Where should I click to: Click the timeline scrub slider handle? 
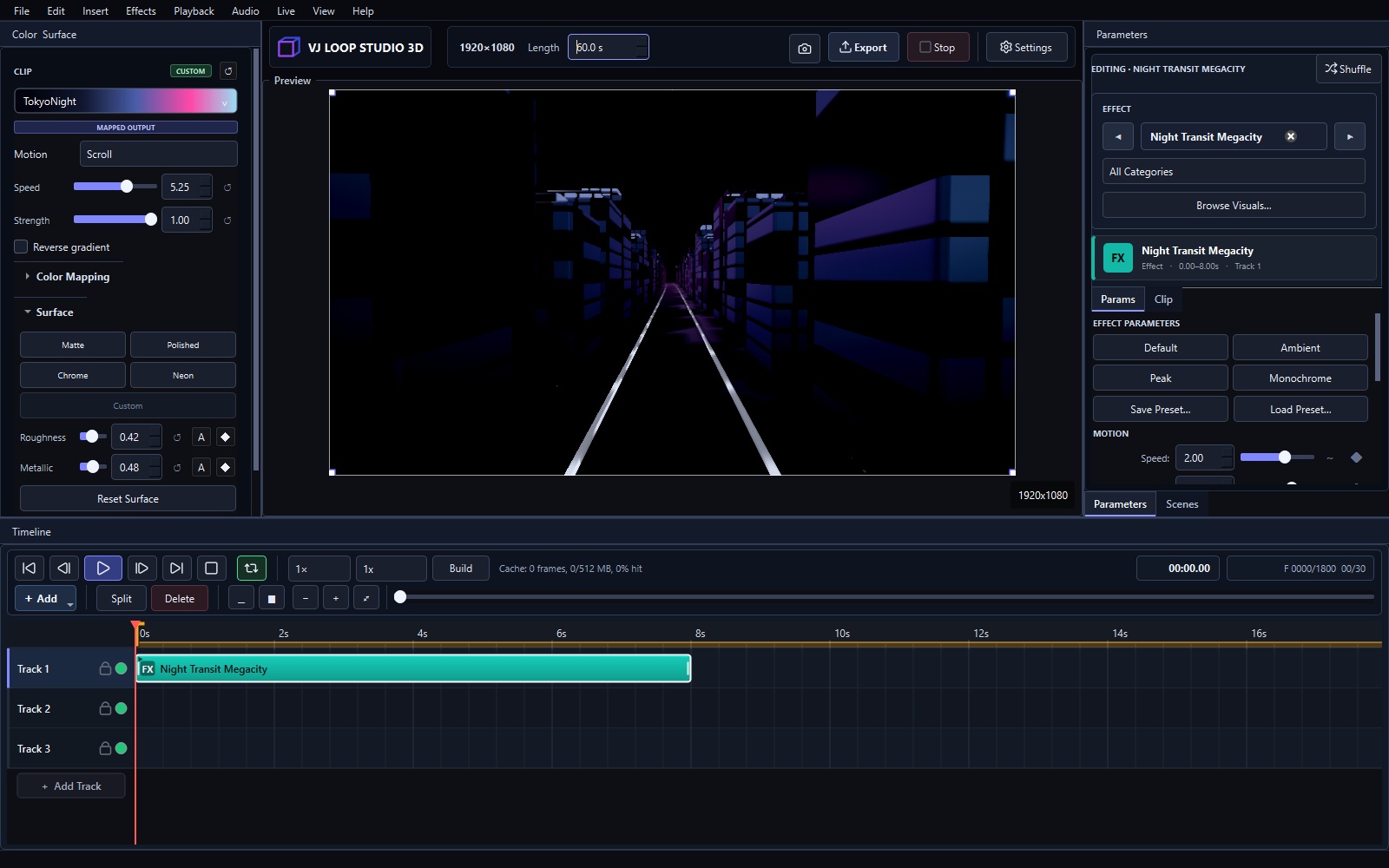(400, 596)
